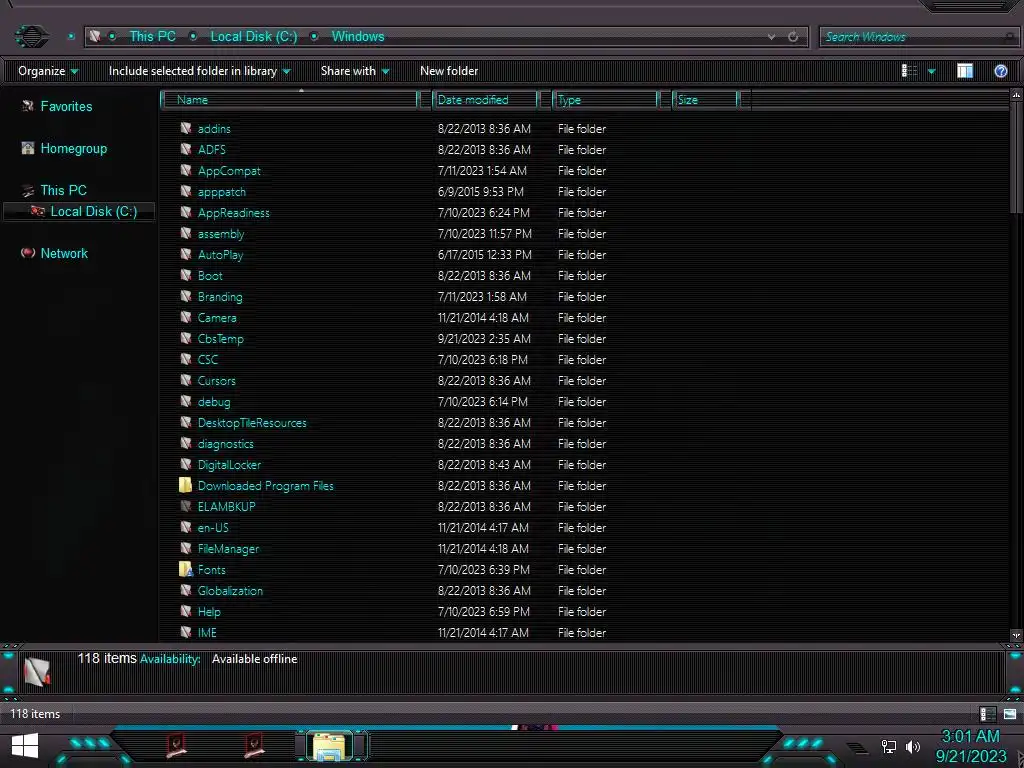Open the clock showing 3:01 AM

point(970,746)
